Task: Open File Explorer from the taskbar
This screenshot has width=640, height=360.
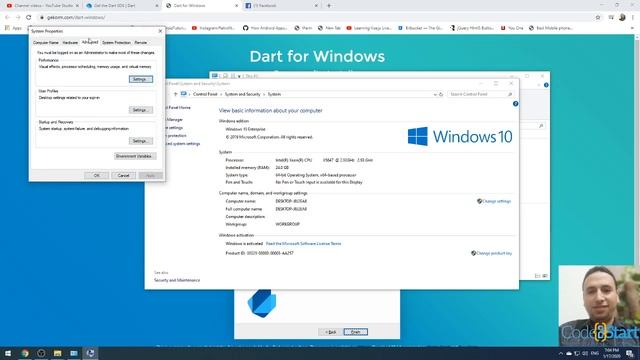Action: coord(58,353)
